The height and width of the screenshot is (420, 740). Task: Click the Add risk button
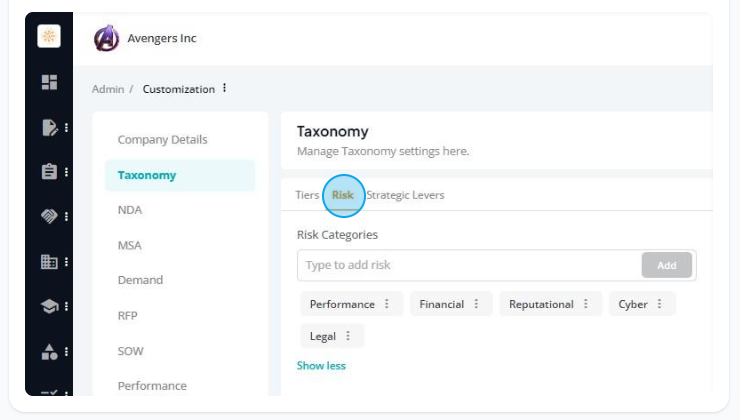666,265
